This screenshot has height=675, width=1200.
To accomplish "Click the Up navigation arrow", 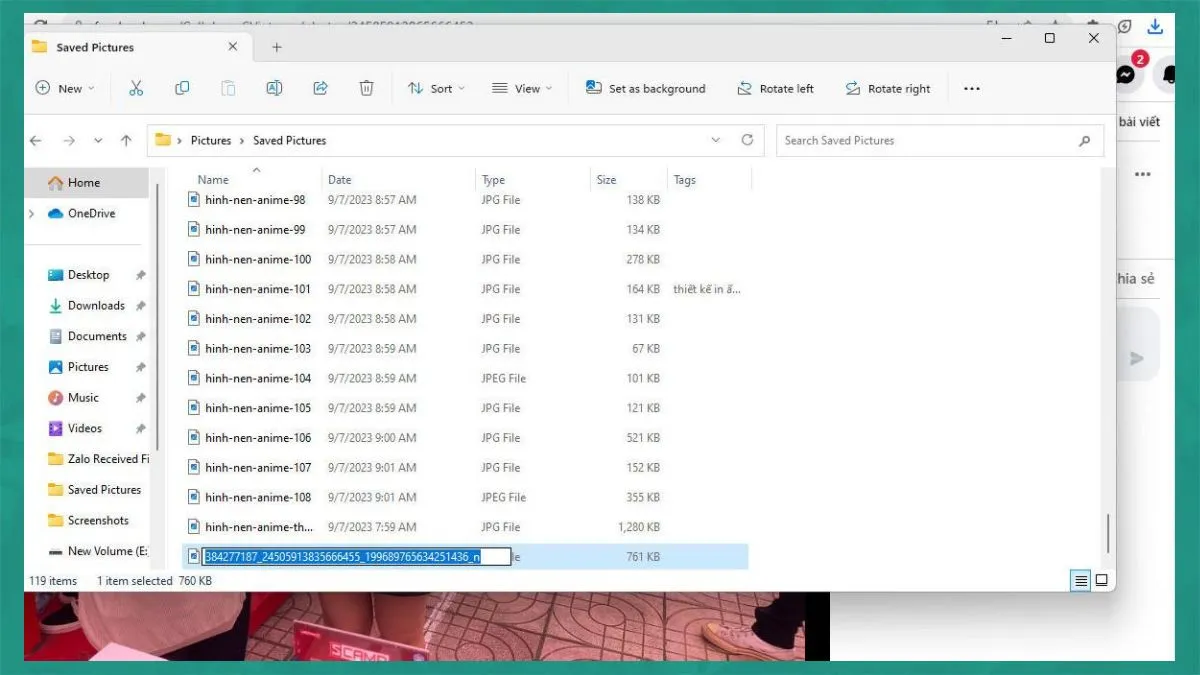I will tap(126, 140).
